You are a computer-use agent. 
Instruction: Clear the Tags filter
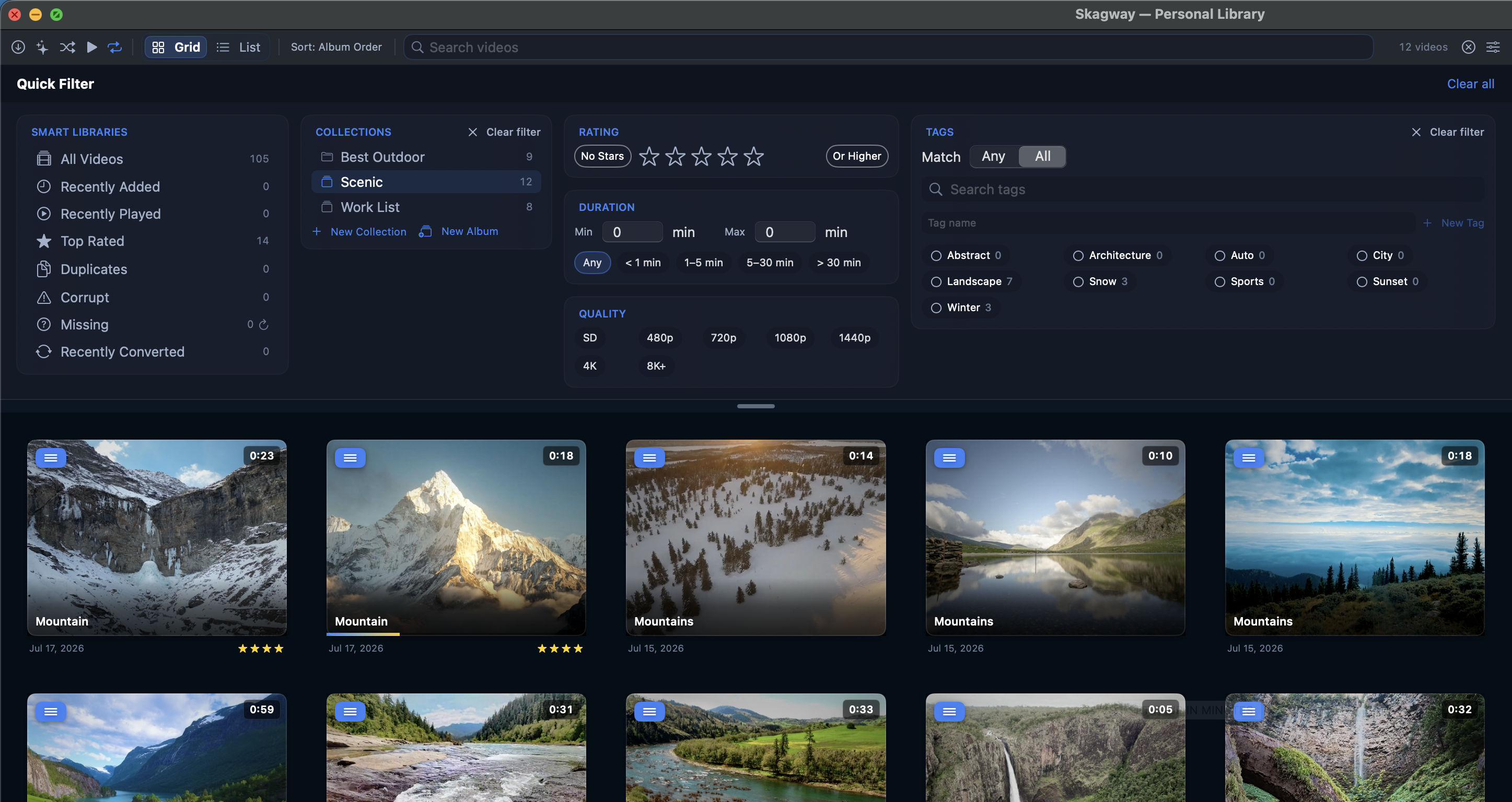pos(1447,132)
